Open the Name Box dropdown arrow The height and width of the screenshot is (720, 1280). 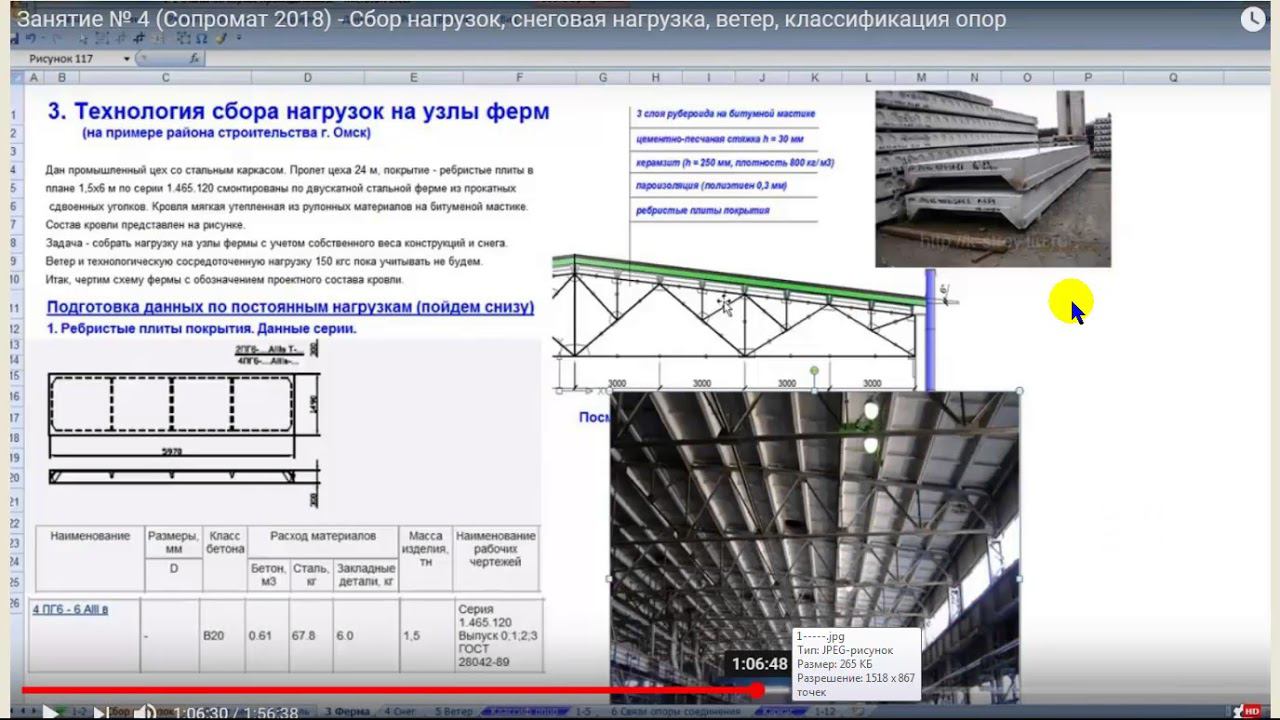[x=127, y=59]
